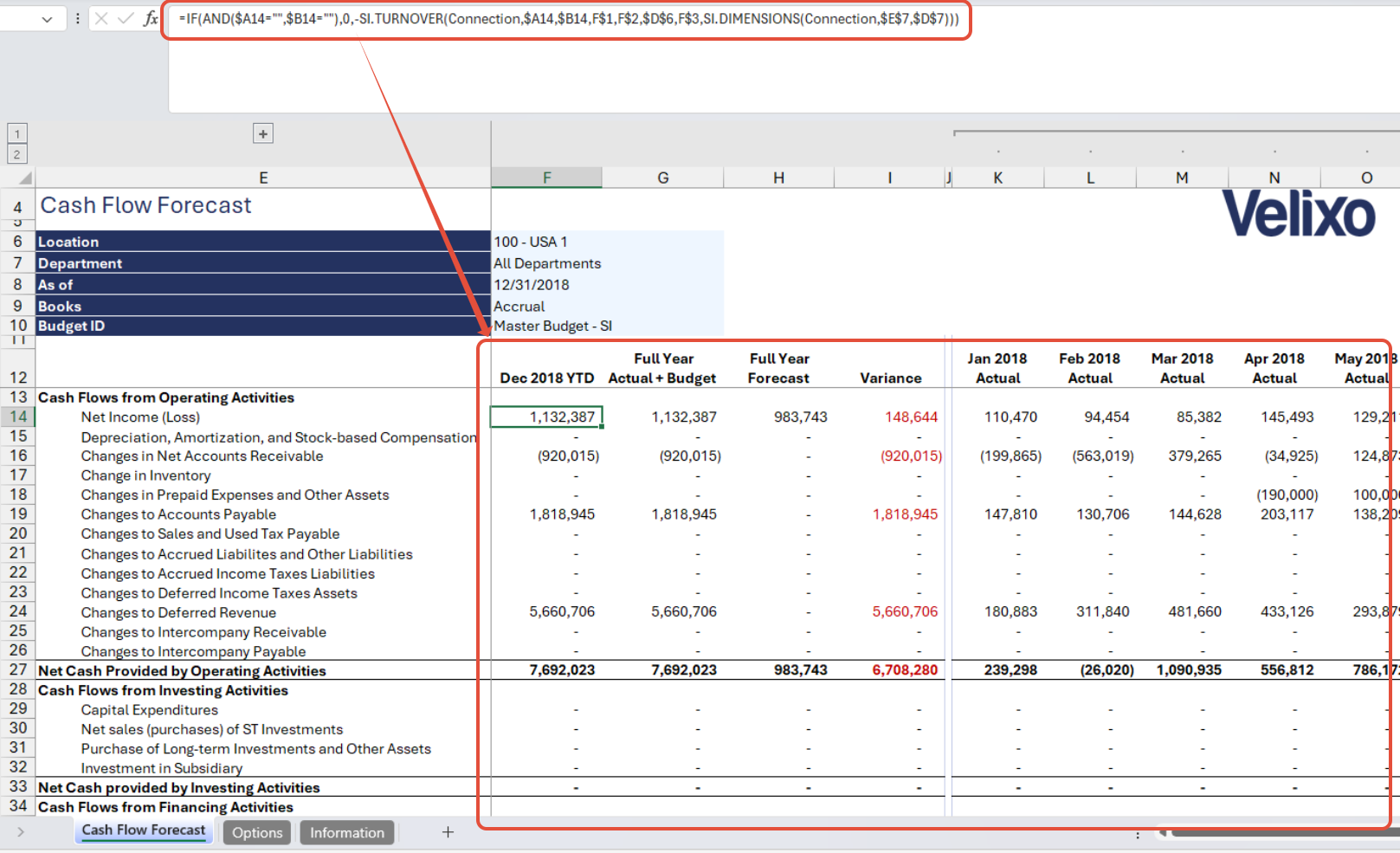Select column M header
This screenshot has height=853, width=1400.
tap(1183, 178)
